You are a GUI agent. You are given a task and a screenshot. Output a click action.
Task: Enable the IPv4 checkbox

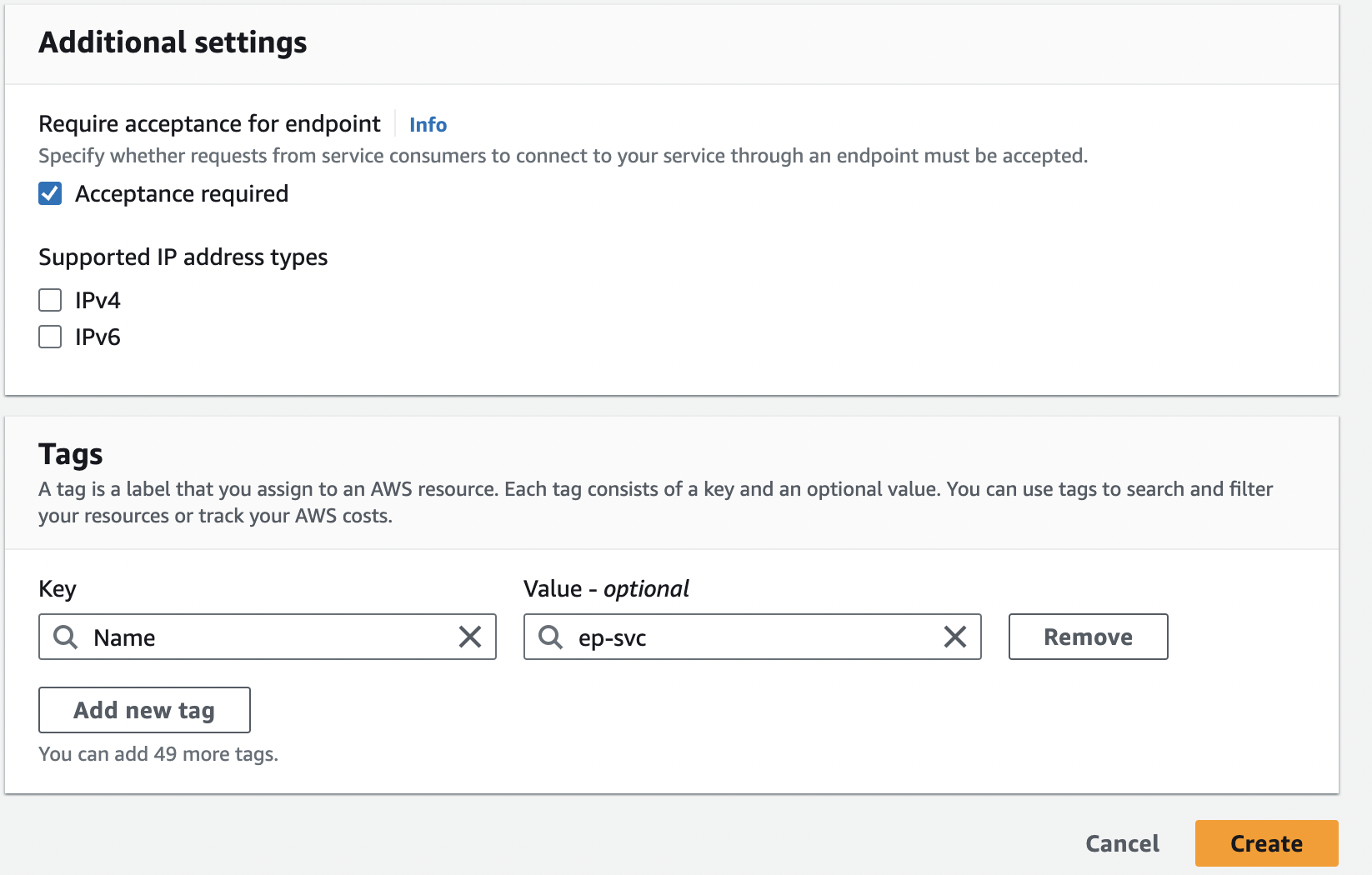[x=50, y=300]
